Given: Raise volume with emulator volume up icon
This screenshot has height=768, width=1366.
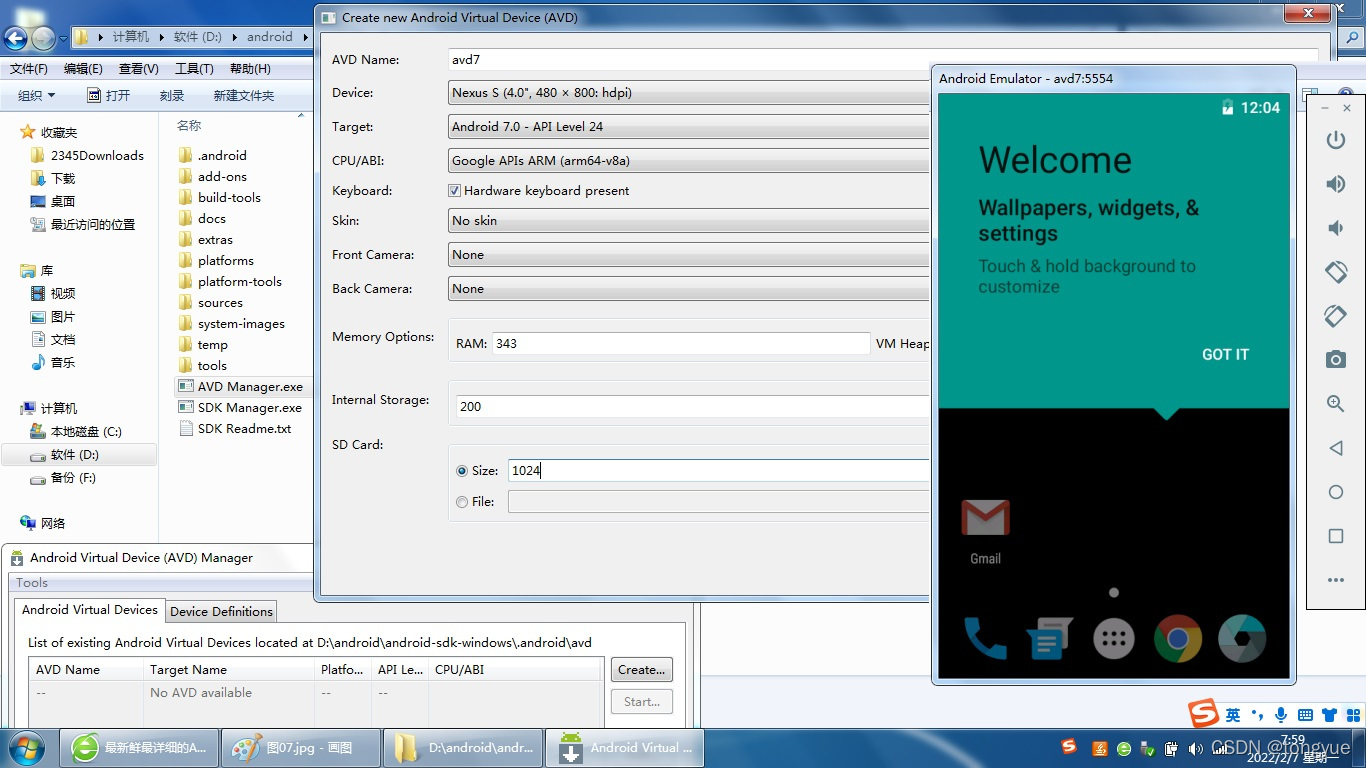Looking at the screenshot, I should 1335,184.
